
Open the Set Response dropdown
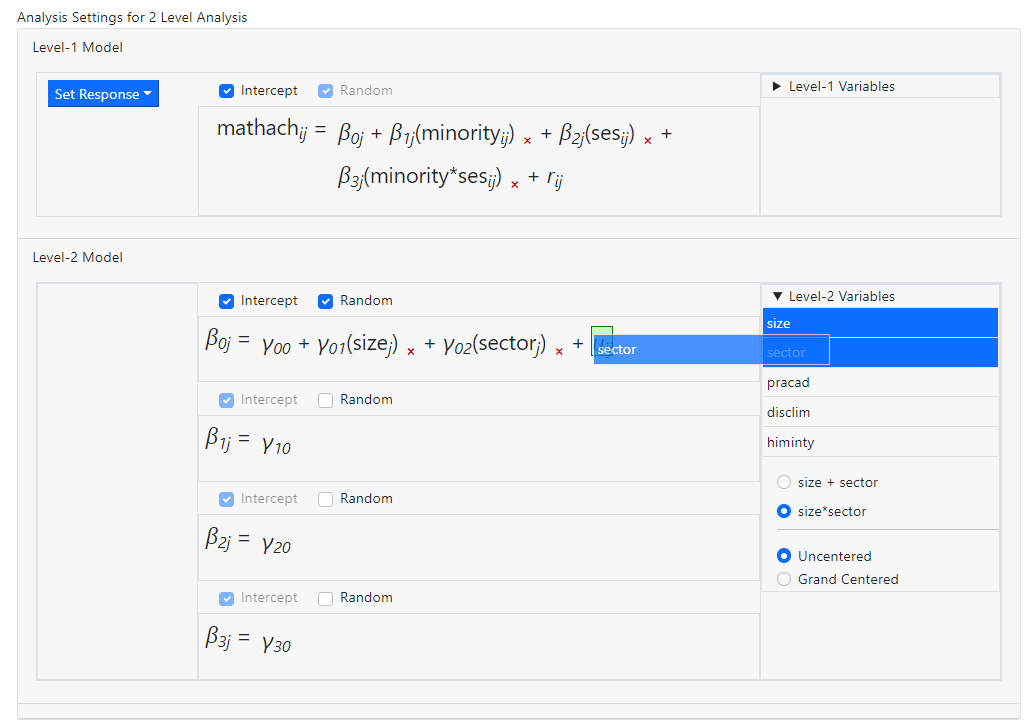(x=103, y=94)
